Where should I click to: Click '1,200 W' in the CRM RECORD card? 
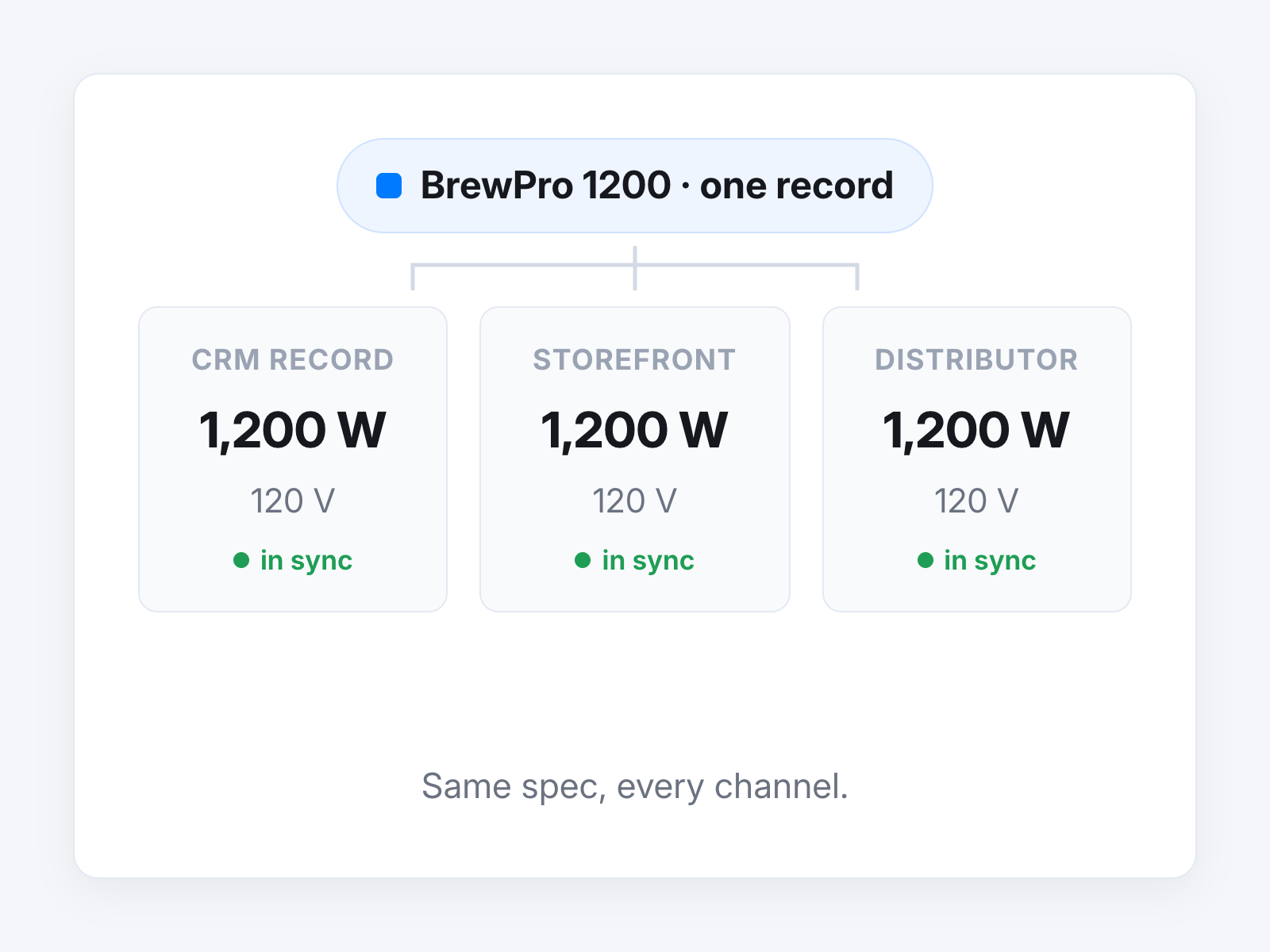[x=293, y=431]
